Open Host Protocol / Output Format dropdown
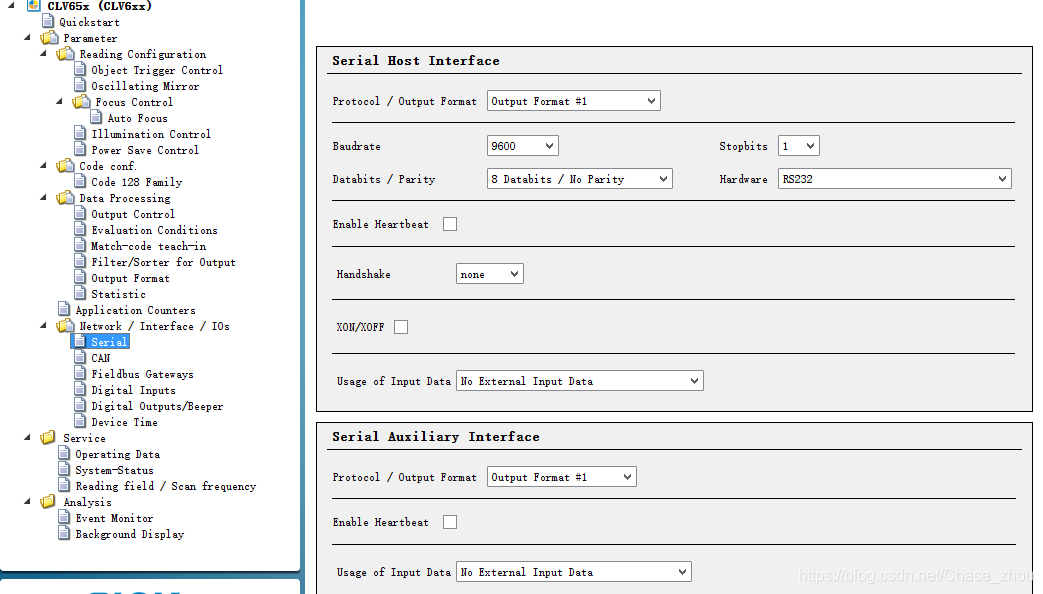The image size is (1043, 594). click(573, 101)
